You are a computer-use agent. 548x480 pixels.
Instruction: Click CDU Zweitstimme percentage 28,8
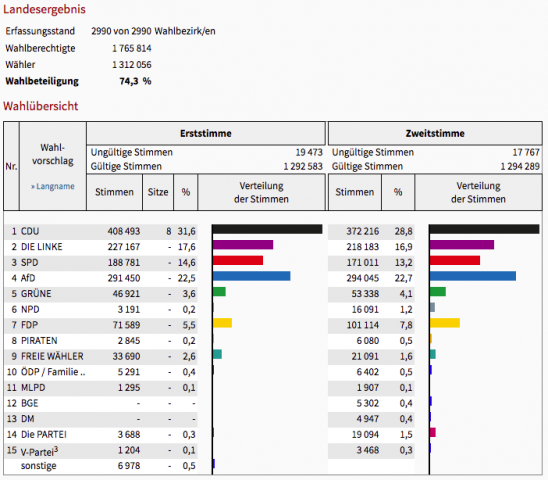click(x=404, y=231)
